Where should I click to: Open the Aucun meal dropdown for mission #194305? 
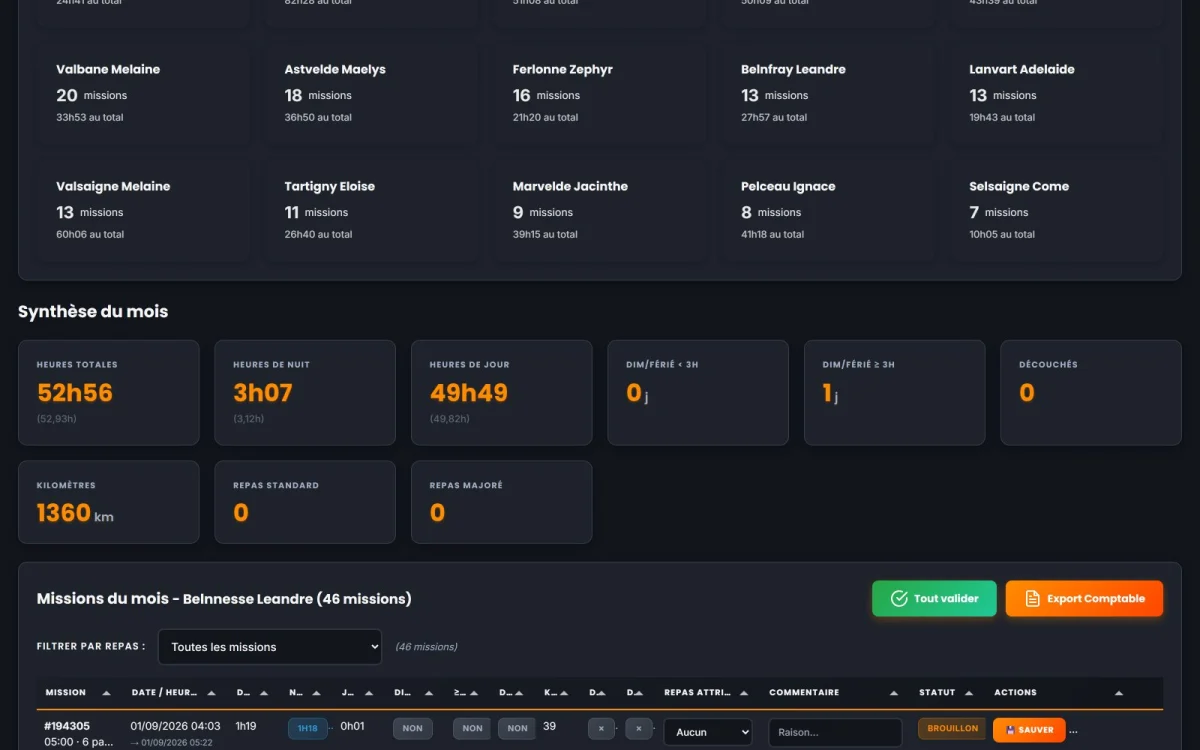(x=708, y=732)
